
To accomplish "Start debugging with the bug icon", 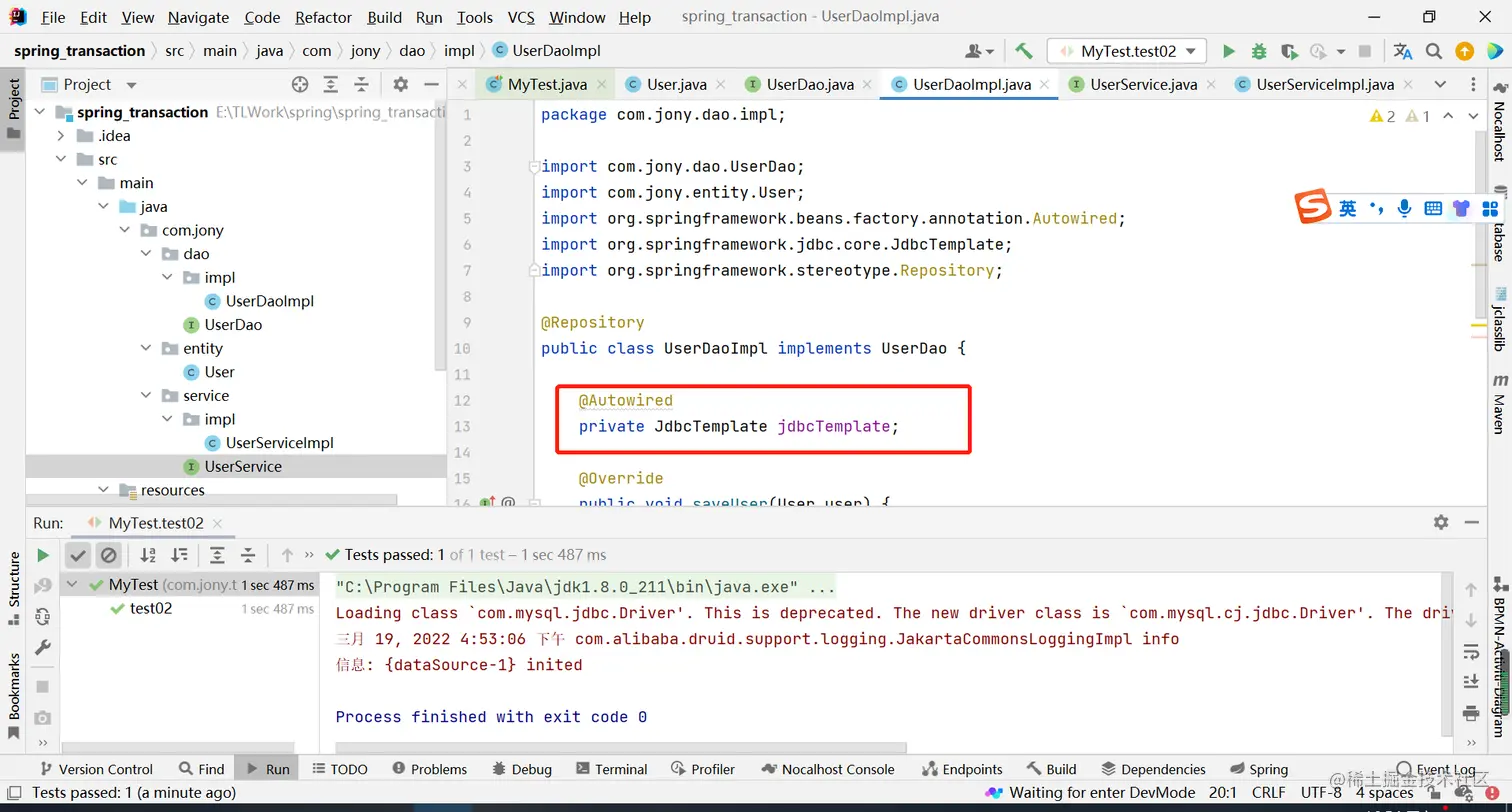I will click(x=1259, y=51).
